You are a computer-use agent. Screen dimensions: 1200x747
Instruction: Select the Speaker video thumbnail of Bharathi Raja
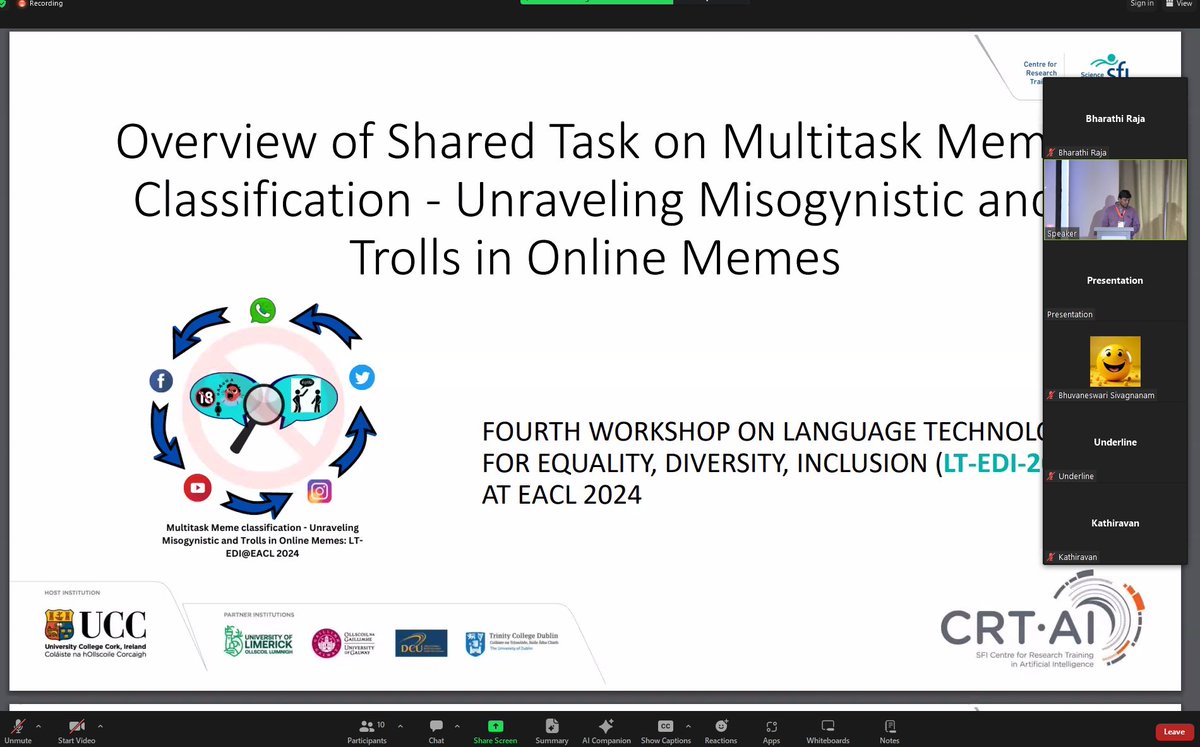(1114, 199)
